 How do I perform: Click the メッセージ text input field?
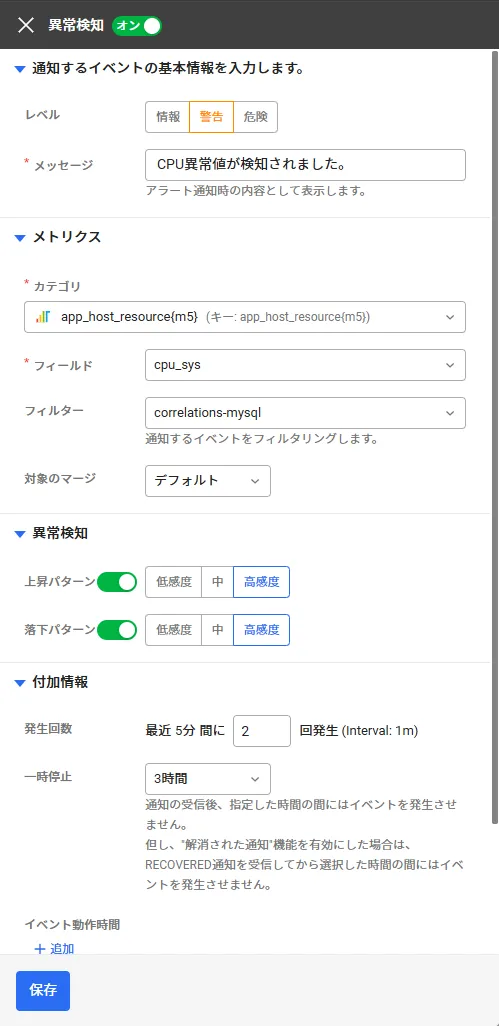305,165
